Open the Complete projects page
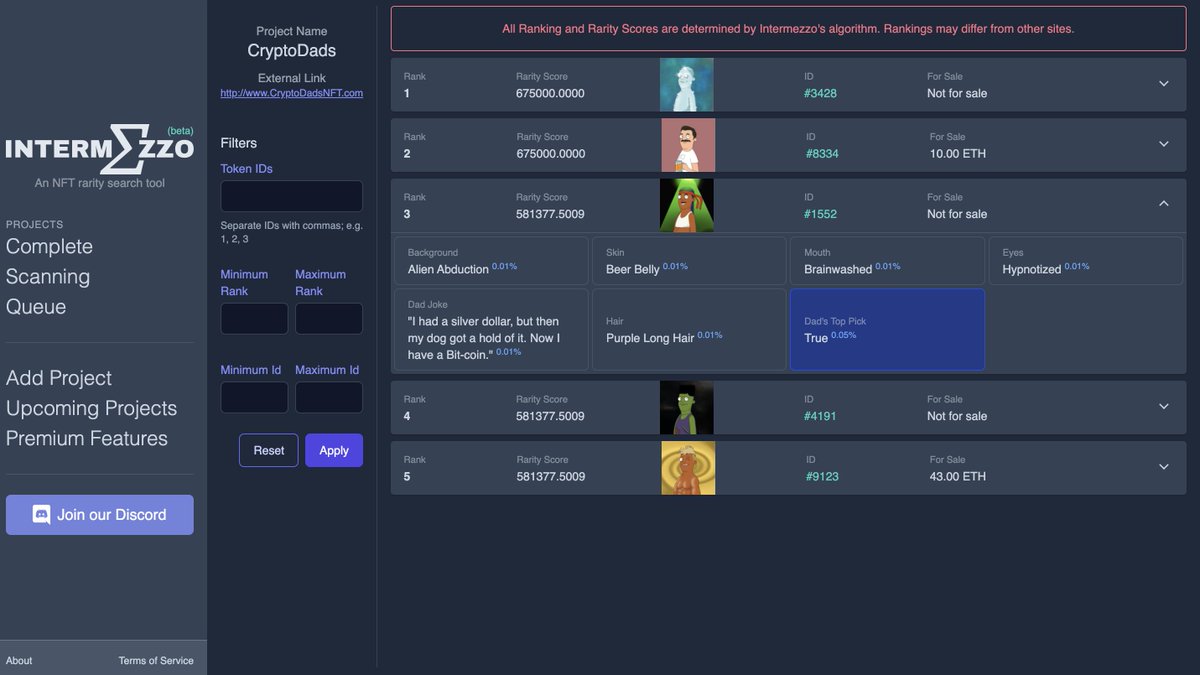1200x675 pixels. click(x=49, y=246)
